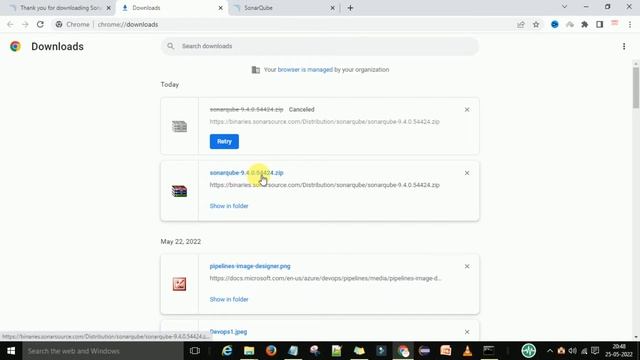Open the Windows Start menu
Screen dimensions: 640x360
[x=11, y=351]
